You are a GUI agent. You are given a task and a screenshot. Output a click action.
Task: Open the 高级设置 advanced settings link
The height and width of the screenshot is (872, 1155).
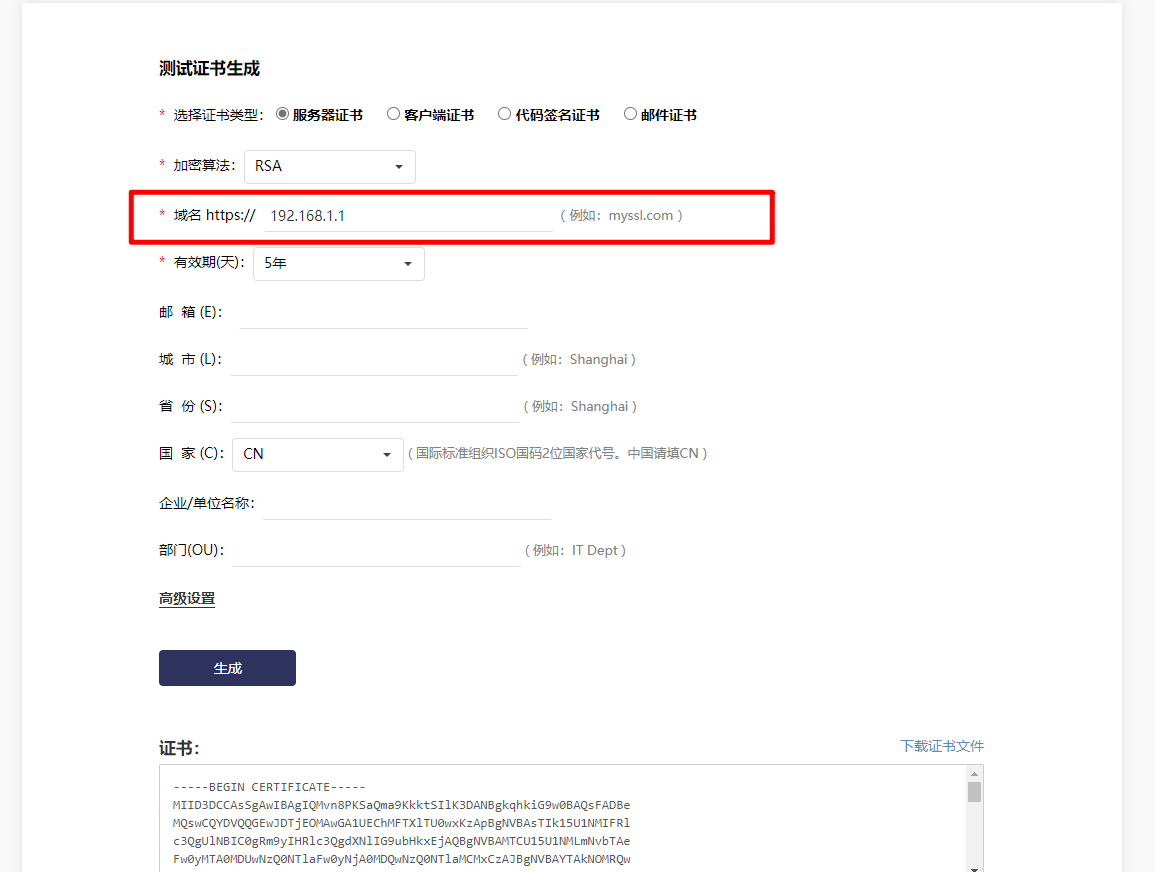[x=187, y=599]
